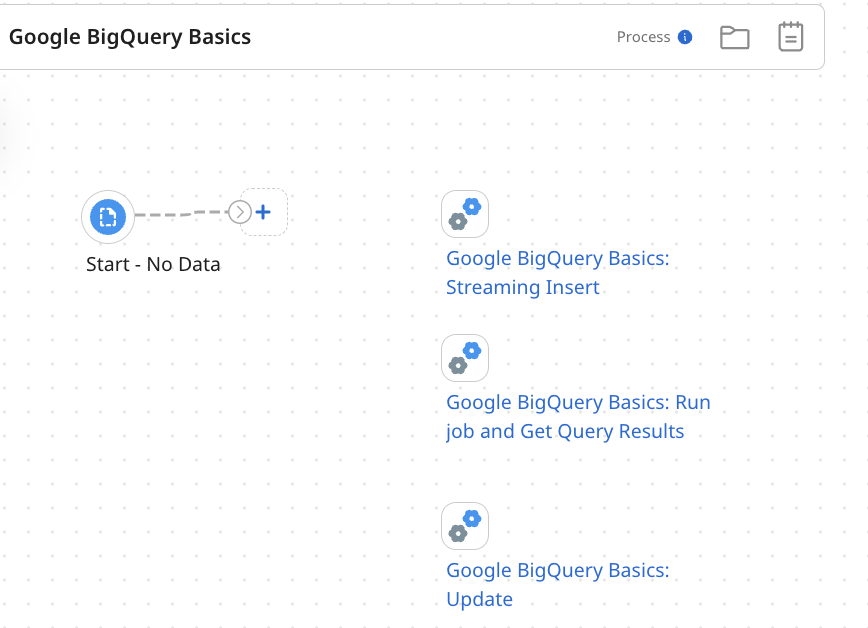
Task: Select the Streaming Insert connector gear icon
Action: [464, 213]
